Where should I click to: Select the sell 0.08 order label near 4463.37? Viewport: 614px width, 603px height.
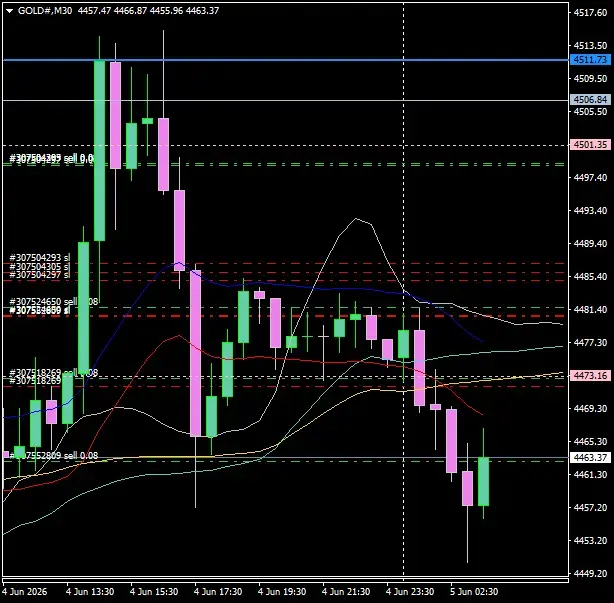click(x=54, y=455)
